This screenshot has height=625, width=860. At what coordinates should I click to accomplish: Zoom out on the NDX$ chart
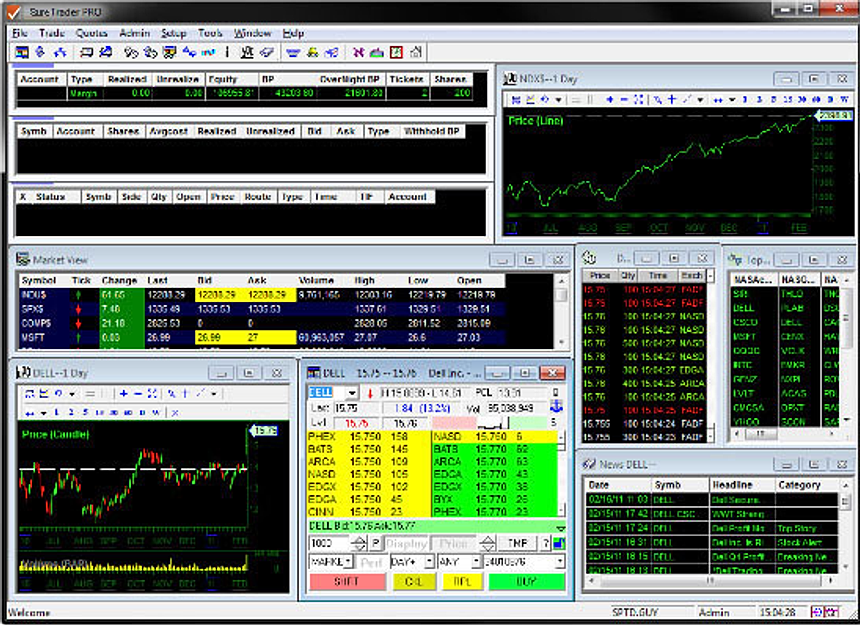pos(624,99)
